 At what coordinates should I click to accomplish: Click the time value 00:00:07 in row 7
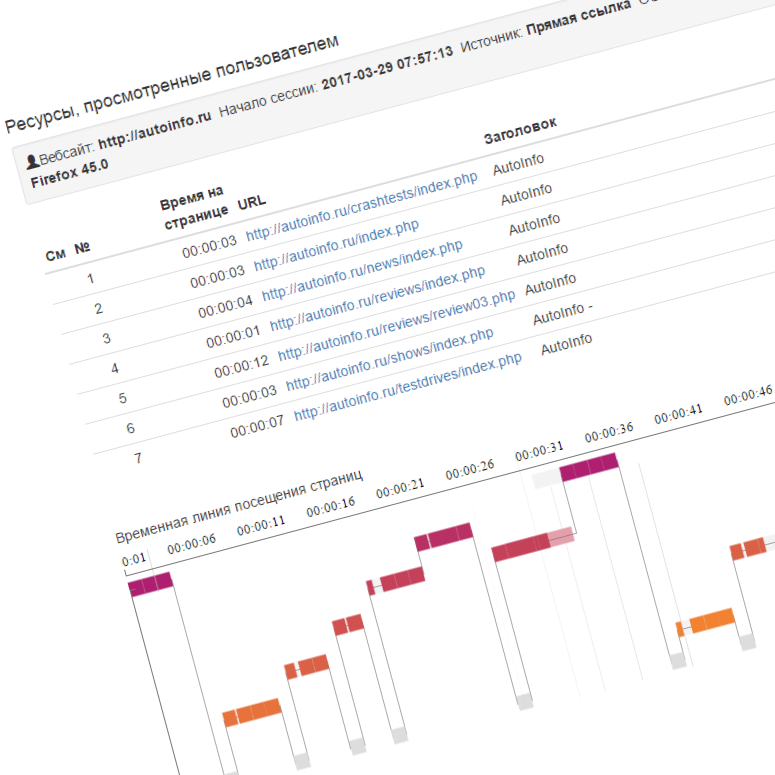(257, 426)
